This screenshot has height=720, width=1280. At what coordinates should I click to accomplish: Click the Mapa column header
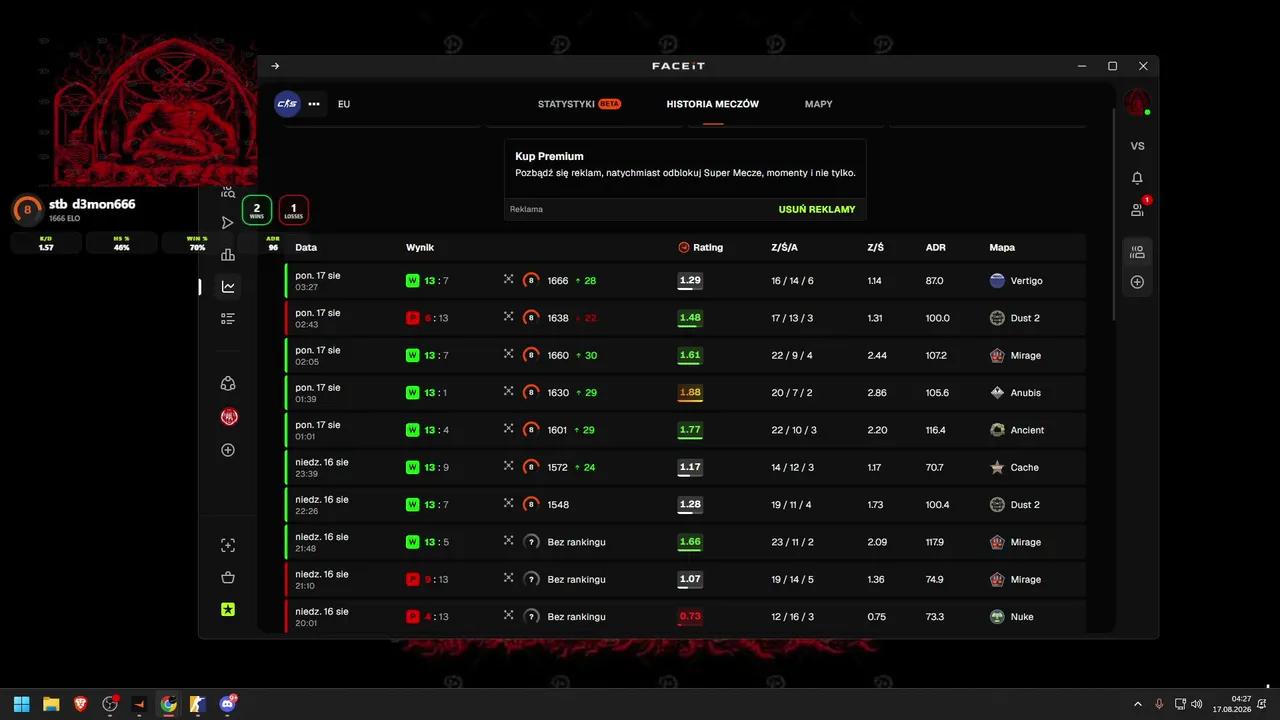tap(1002, 247)
